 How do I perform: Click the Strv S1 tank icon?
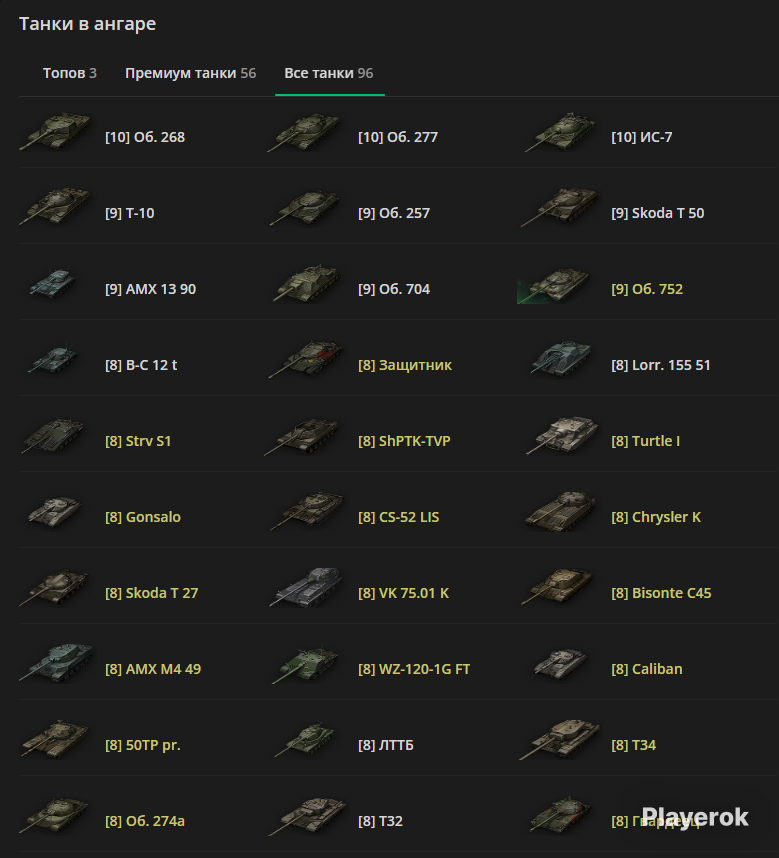53,436
